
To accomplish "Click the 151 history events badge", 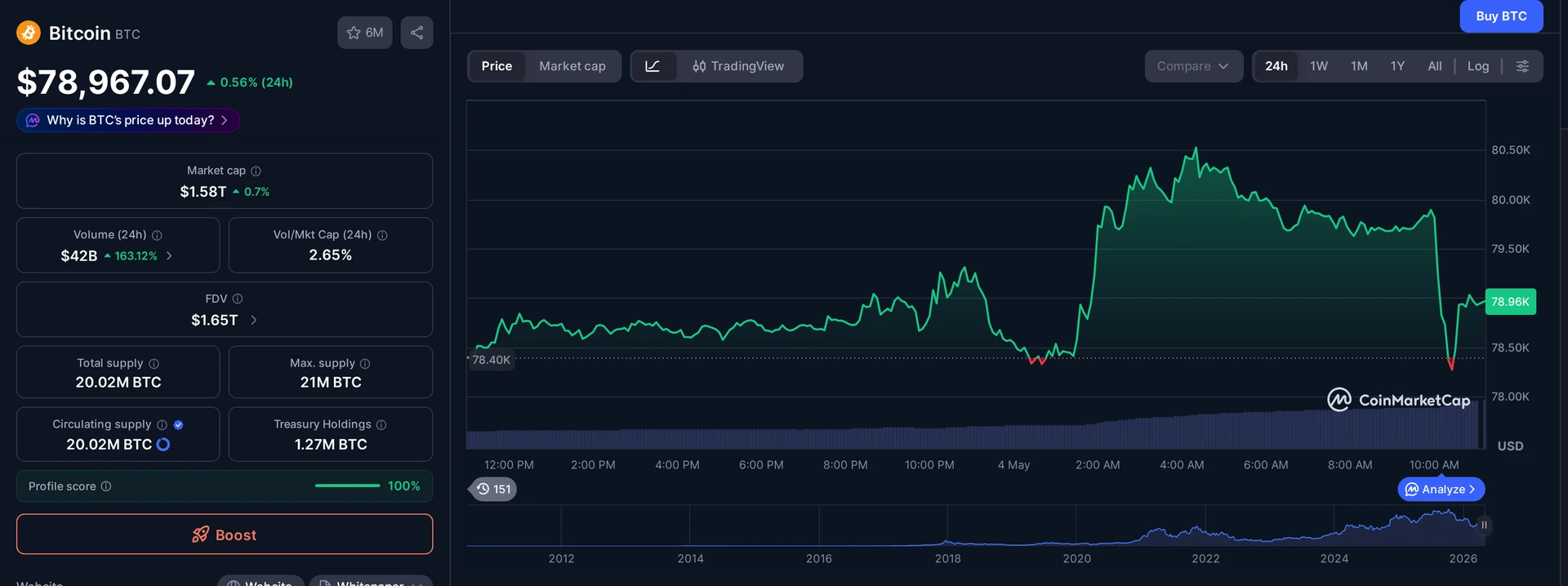I will click(493, 489).
